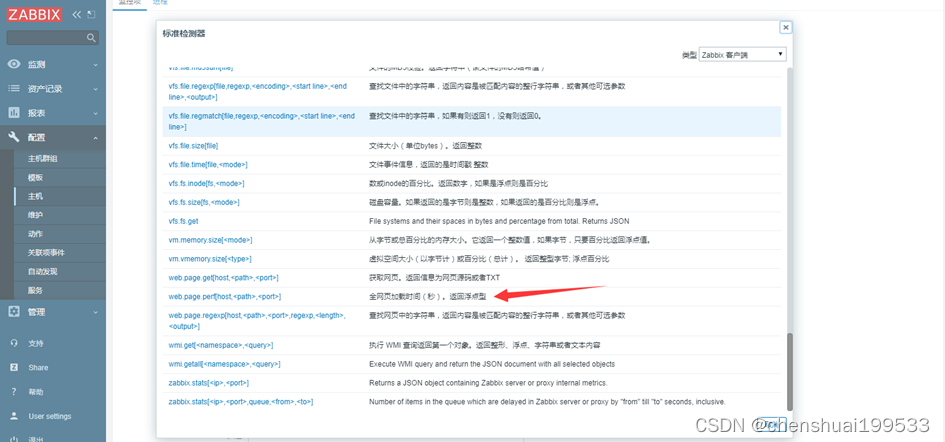The height and width of the screenshot is (442, 945).
Task: Select vm.memory.size[<mode>] item key
Action: click(x=210, y=240)
